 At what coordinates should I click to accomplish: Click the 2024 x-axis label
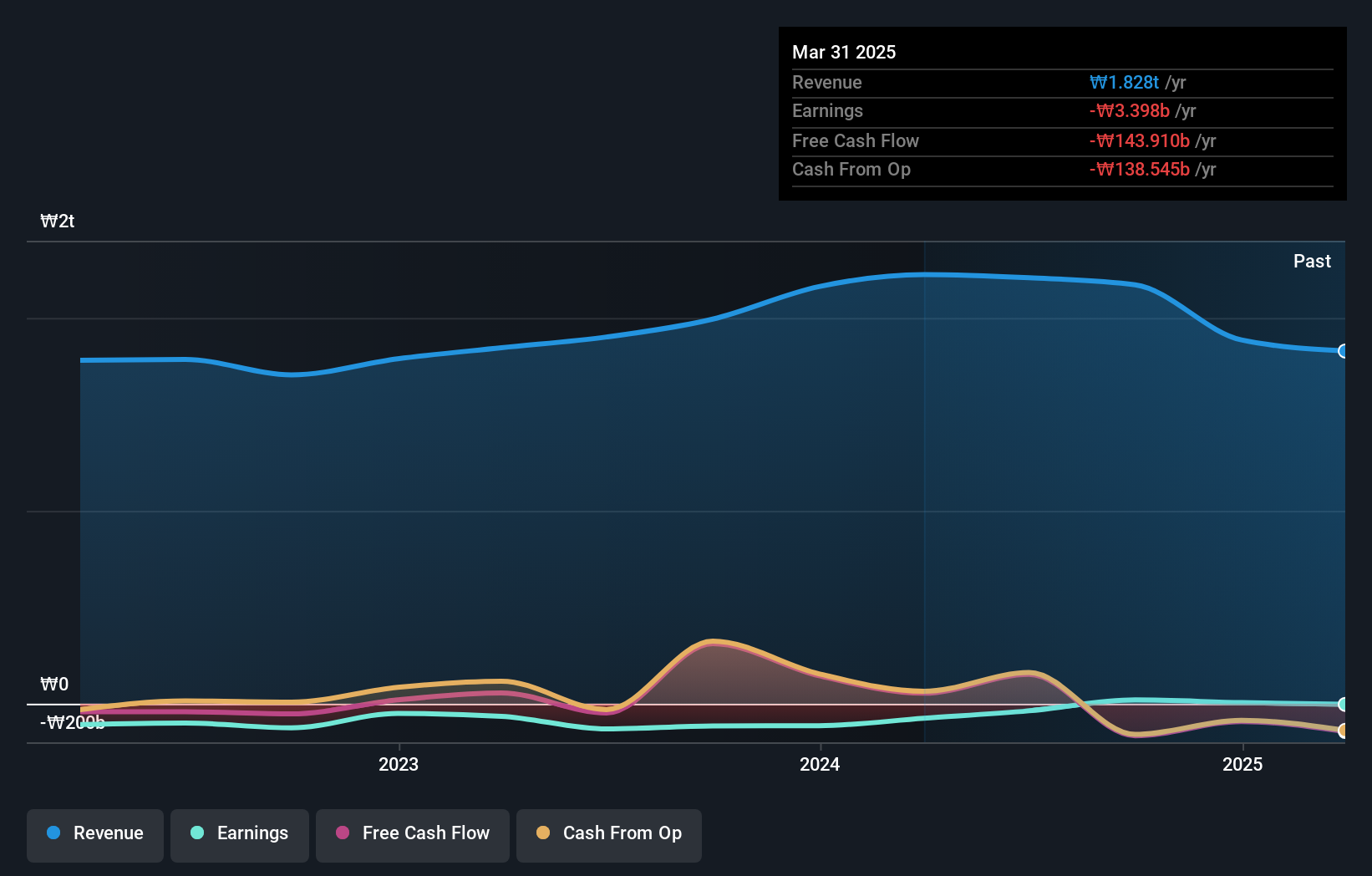click(820, 764)
